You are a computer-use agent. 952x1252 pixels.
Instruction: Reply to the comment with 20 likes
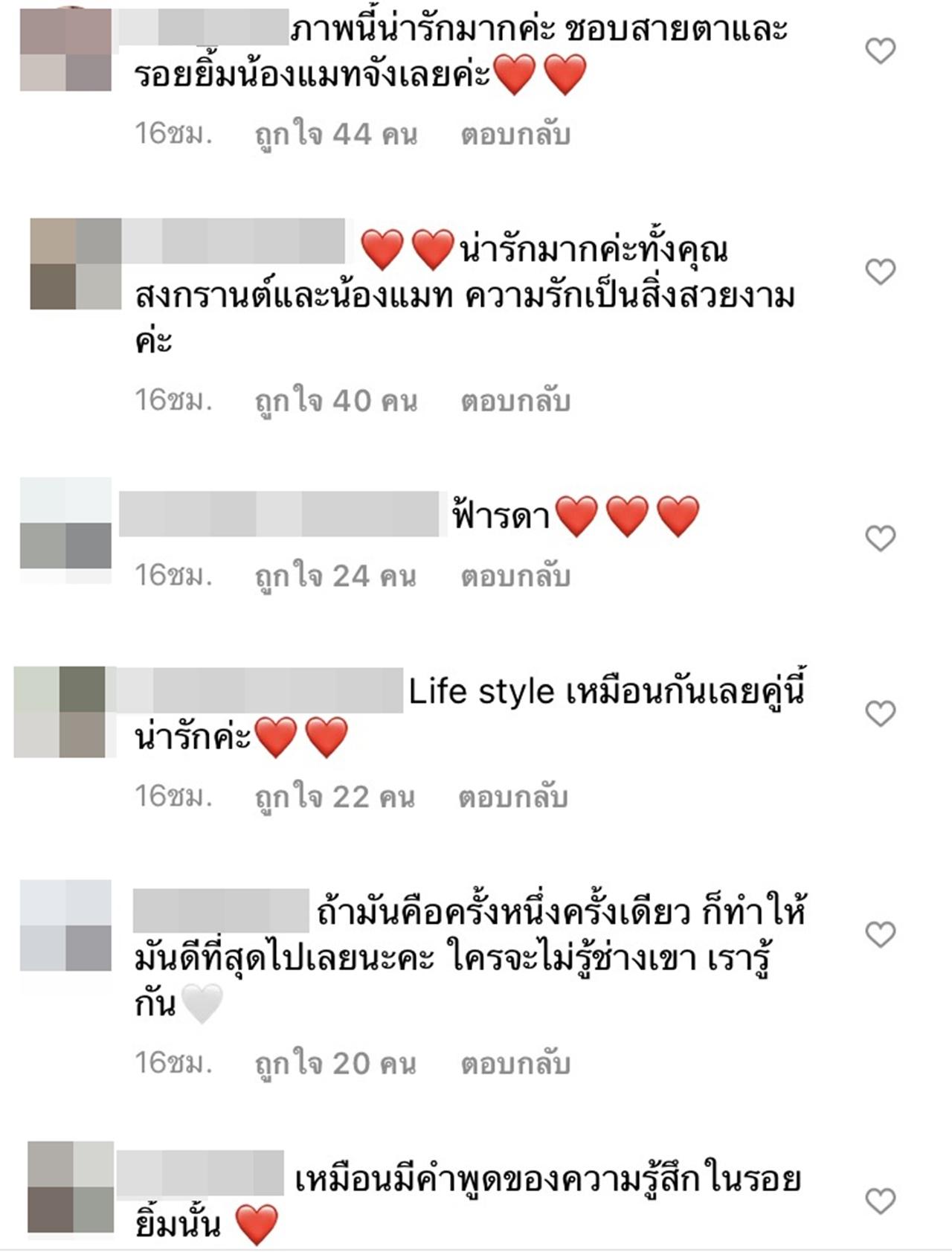(515, 1064)
